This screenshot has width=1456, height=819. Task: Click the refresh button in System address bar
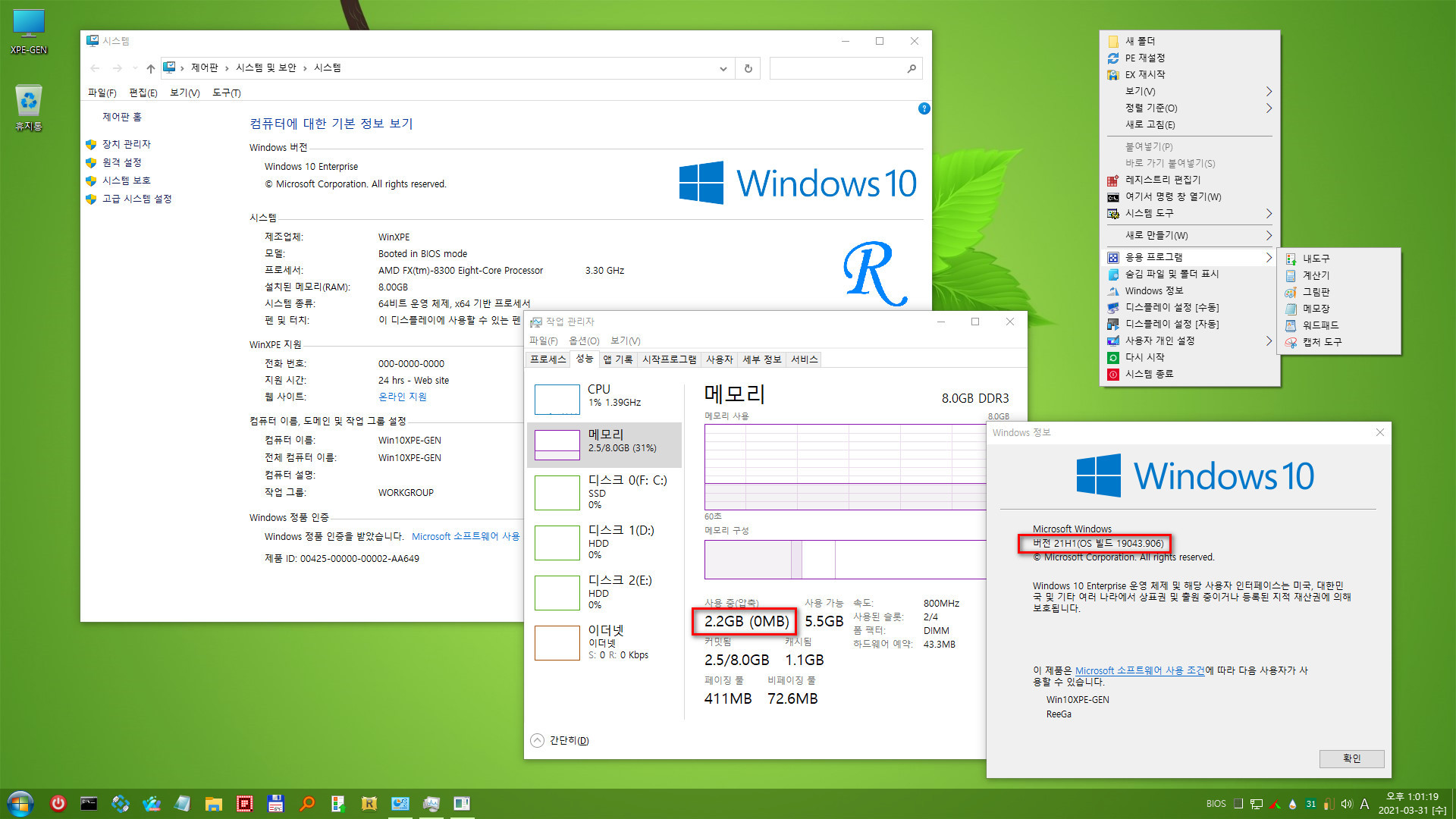click(748, 68)
